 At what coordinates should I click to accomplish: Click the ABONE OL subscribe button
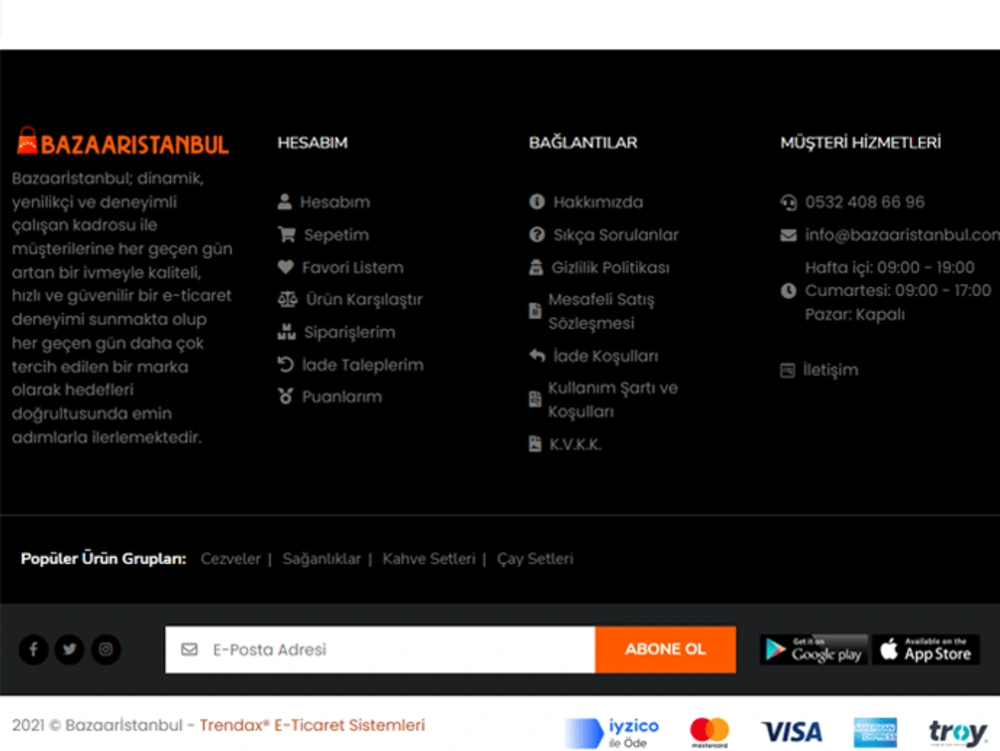click(665, 649)
